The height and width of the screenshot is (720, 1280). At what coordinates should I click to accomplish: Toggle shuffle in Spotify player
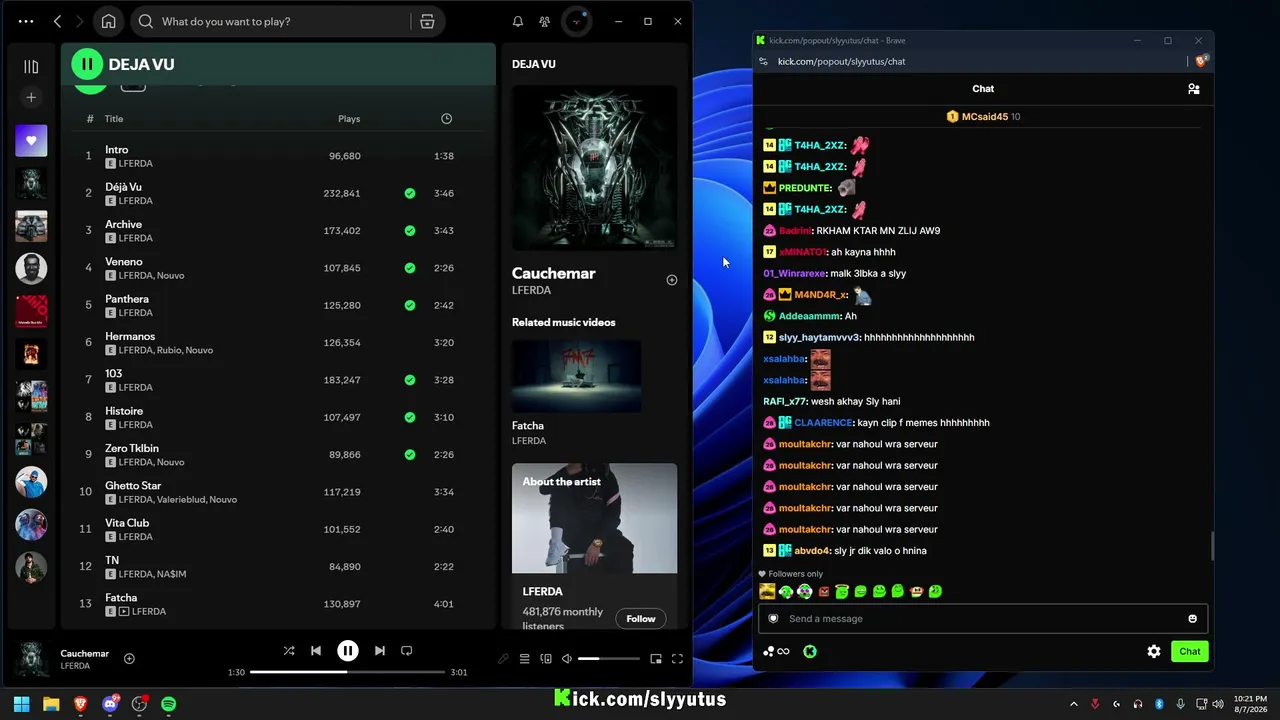point(289,651)
